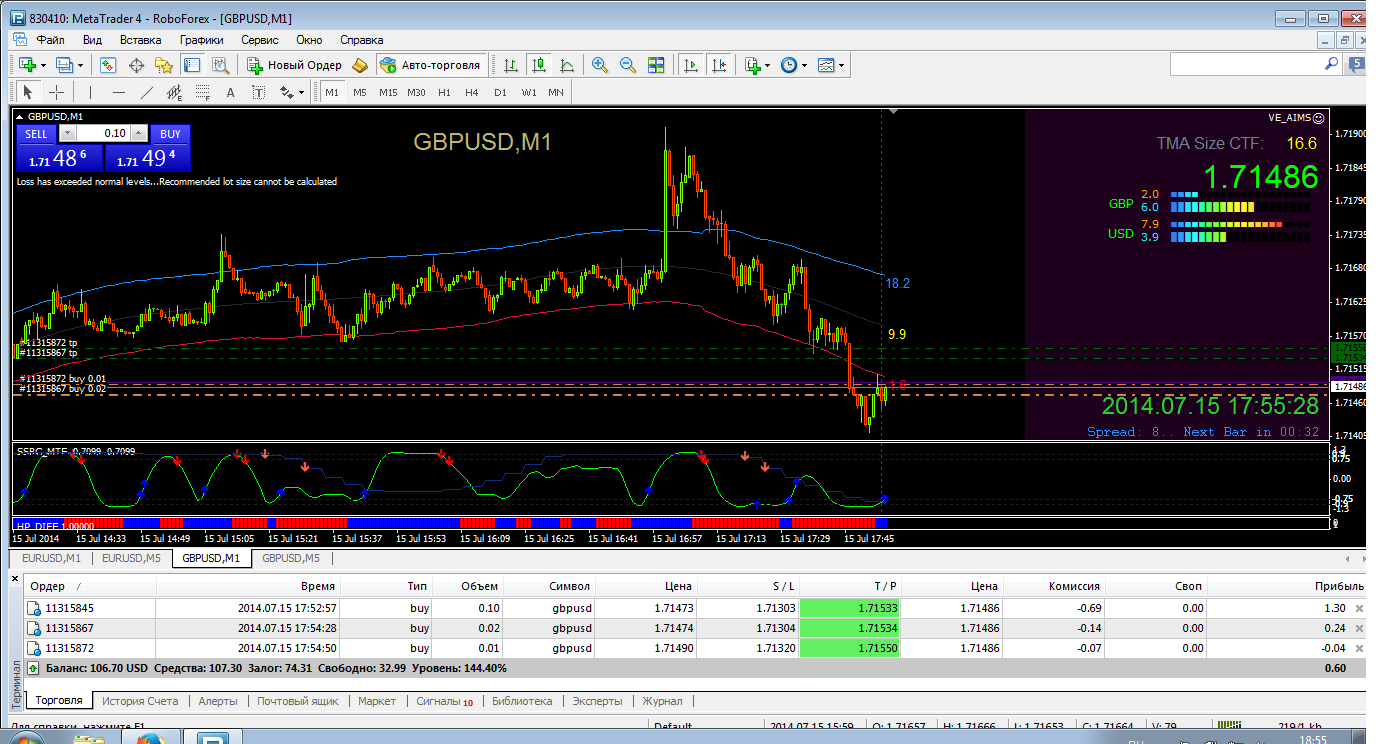Toggle chart shift icon
This screenshot has height=744, width=1382.
(x=718, y=65)
